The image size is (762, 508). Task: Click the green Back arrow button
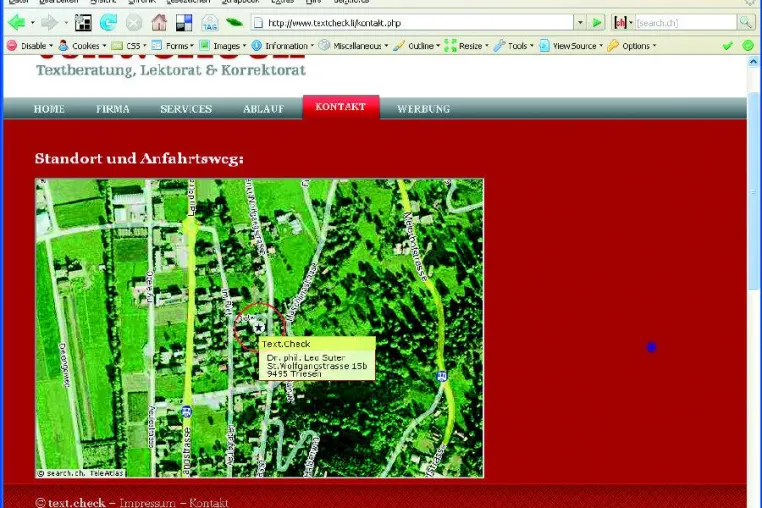17,22
